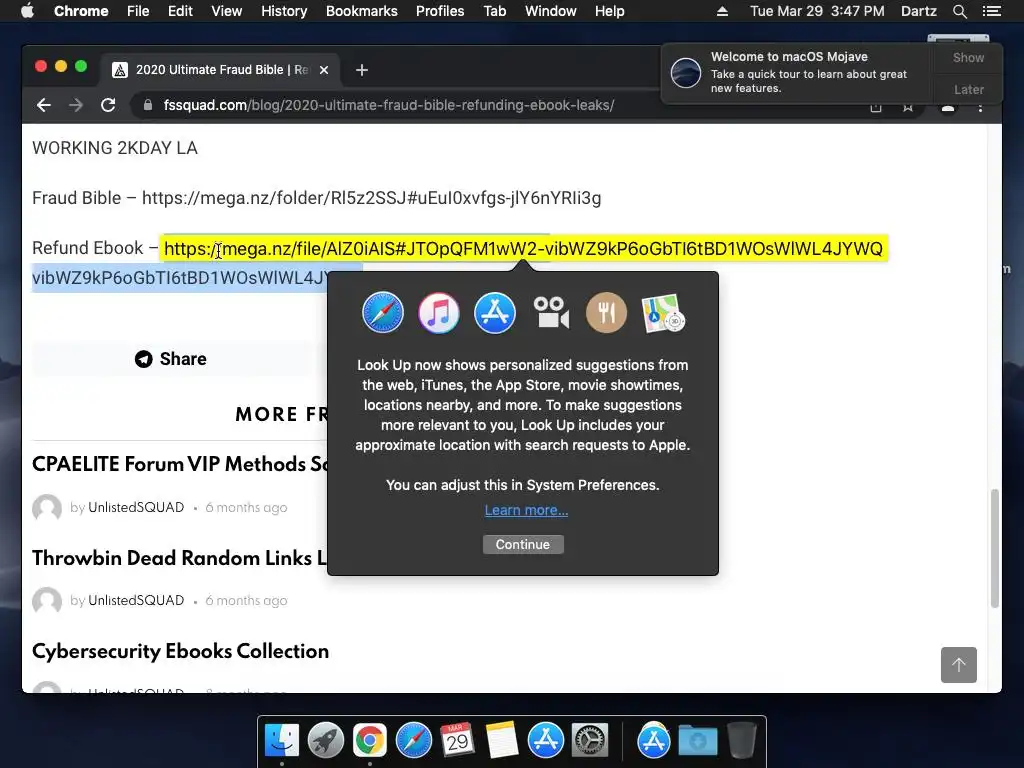Reload the fssquad page
Screen dimensions: 1024x768
108,105
